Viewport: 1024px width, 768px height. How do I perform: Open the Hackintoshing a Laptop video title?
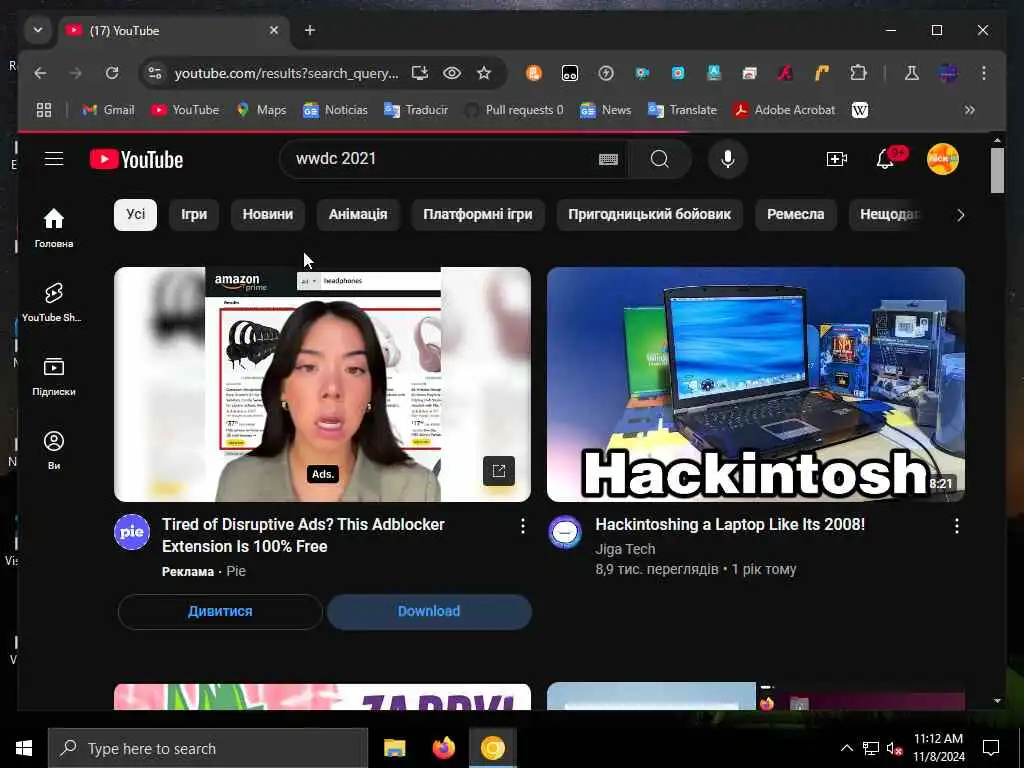click(729, 524)
